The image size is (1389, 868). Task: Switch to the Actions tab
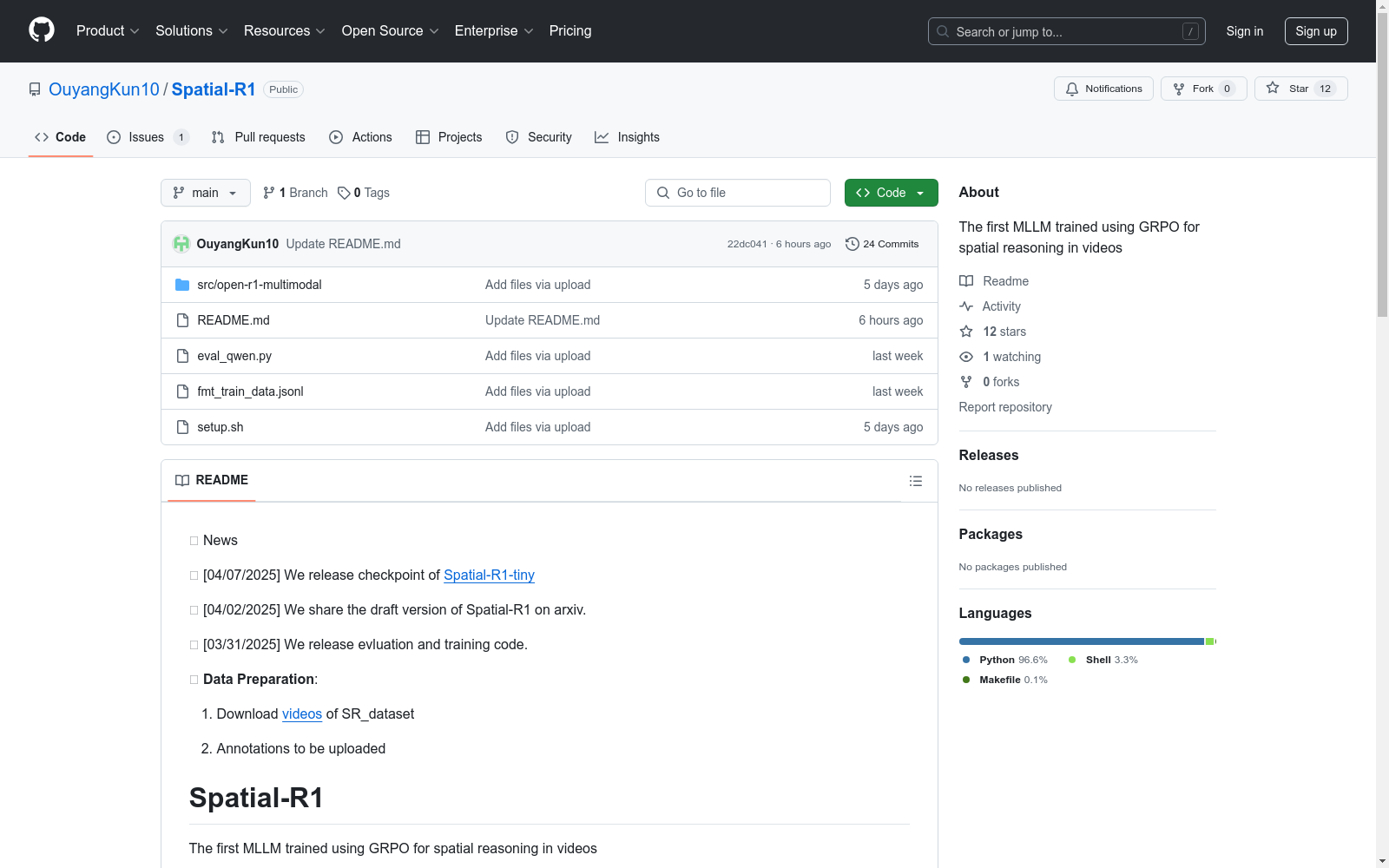(x=360, y=137)
